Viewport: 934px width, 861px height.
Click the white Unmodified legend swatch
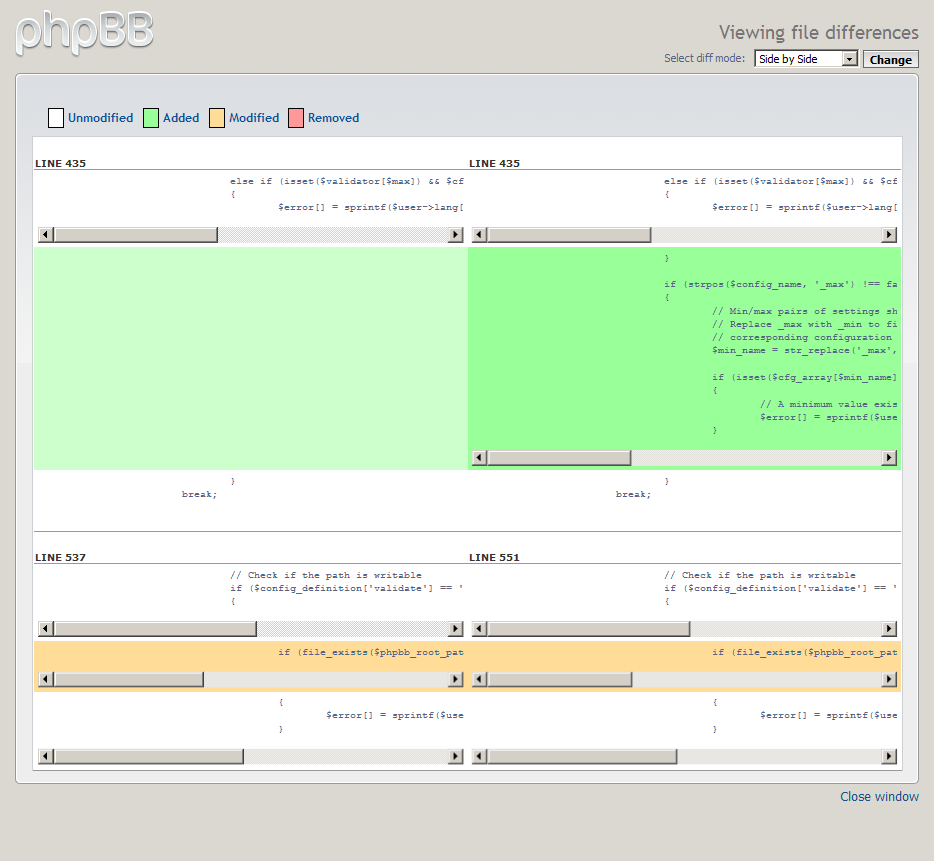pyautogui.click(x=56, y=118)
